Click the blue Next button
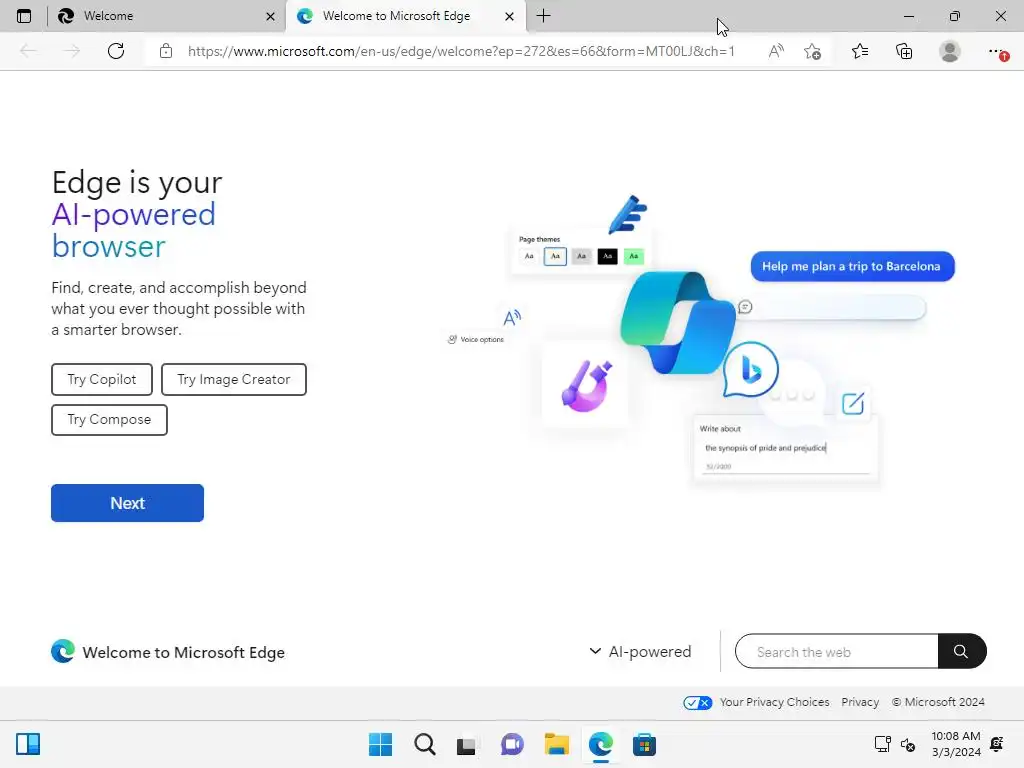This screenshot has width=1024, height=768. [x=127, y=503]
